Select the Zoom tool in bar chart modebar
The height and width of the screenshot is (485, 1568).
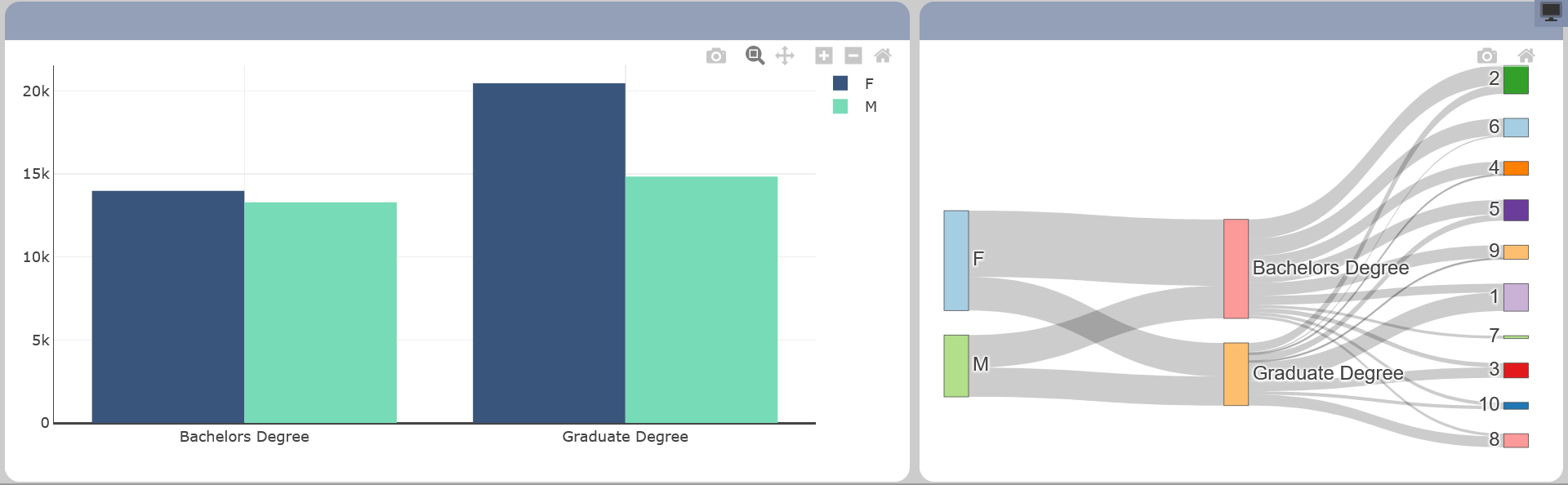point(755,56)
